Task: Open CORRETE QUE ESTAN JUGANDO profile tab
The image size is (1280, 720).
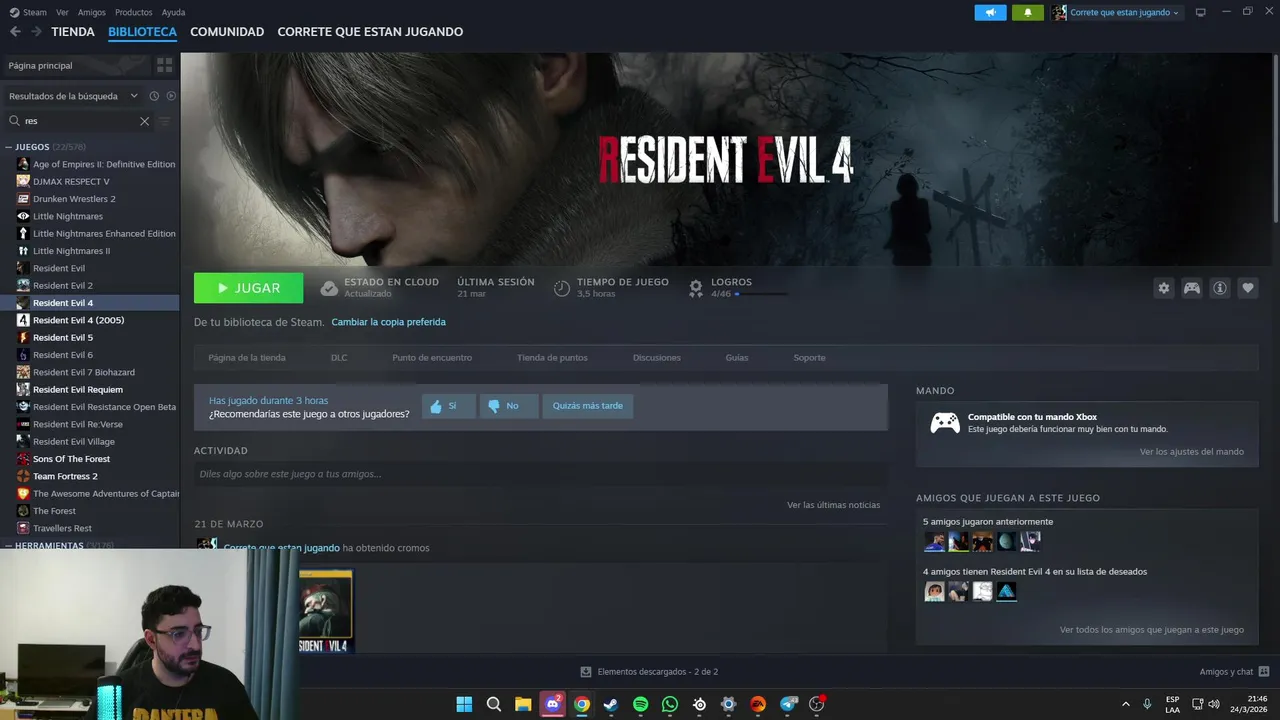Action: (370, 32)
